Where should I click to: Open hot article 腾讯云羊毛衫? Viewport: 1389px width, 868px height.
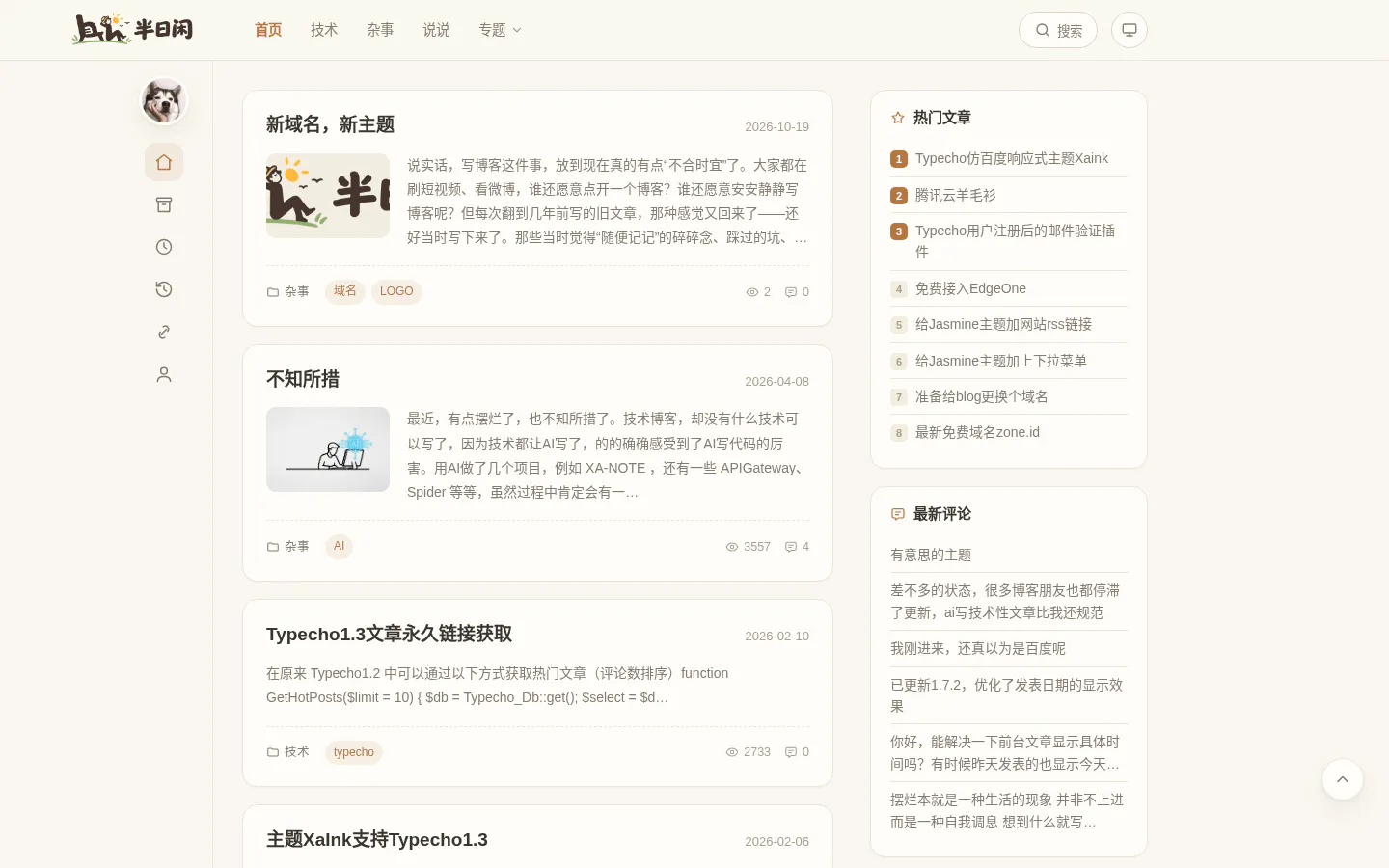point(955,195)
